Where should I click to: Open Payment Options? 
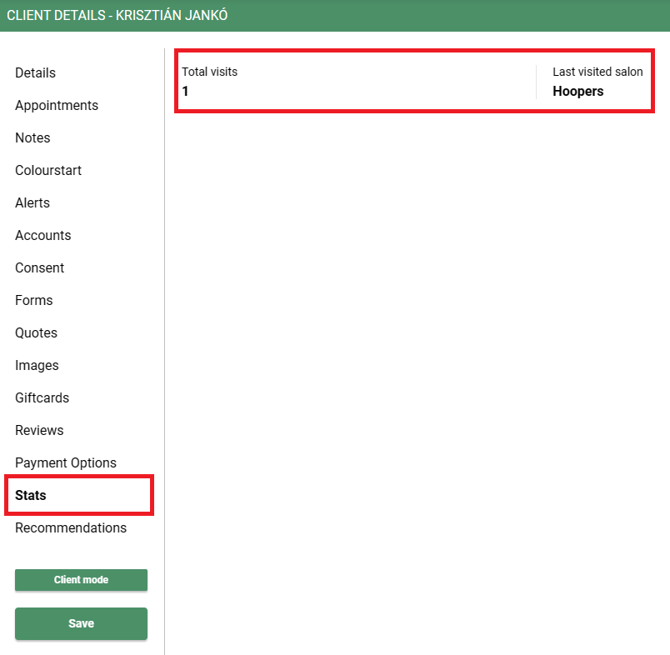point(66,463)
